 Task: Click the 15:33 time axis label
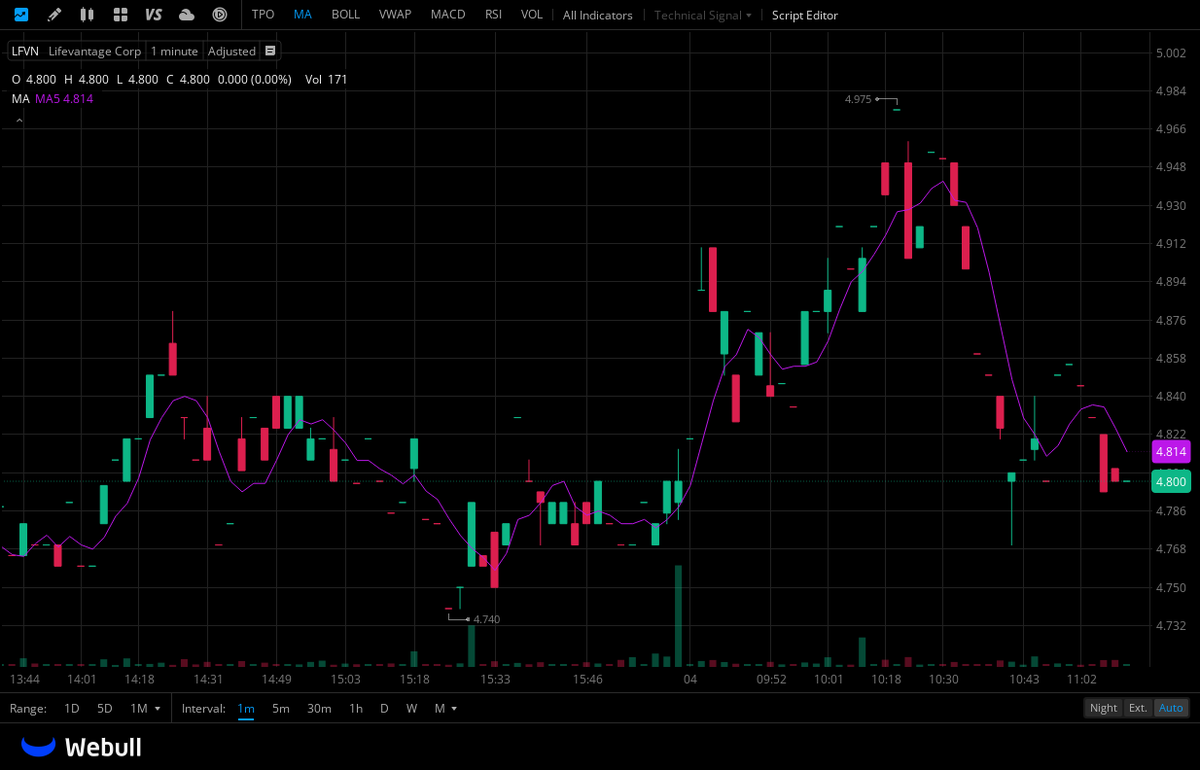coord(495,679)
